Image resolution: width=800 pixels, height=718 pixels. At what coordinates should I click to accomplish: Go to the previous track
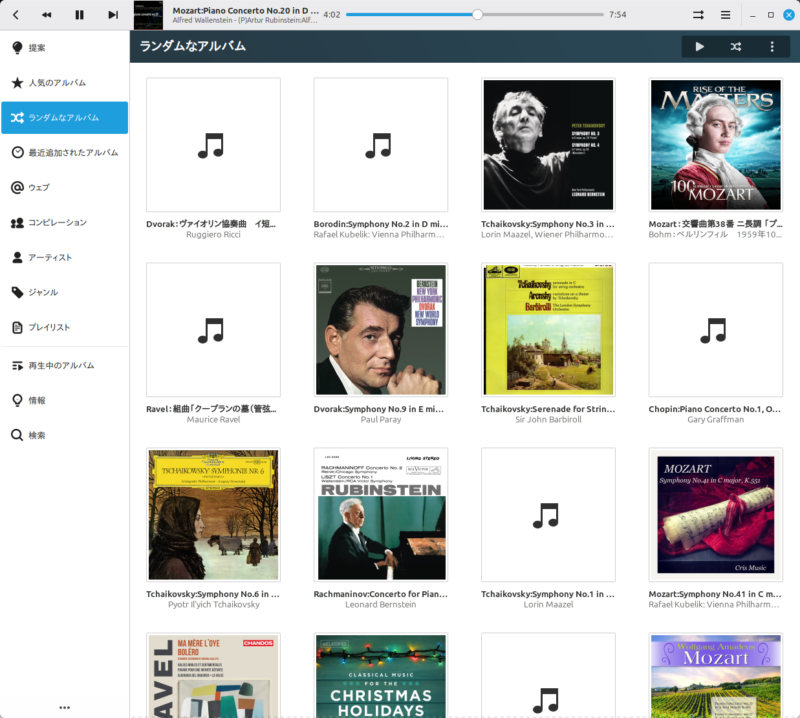click(x=47, y=15)
